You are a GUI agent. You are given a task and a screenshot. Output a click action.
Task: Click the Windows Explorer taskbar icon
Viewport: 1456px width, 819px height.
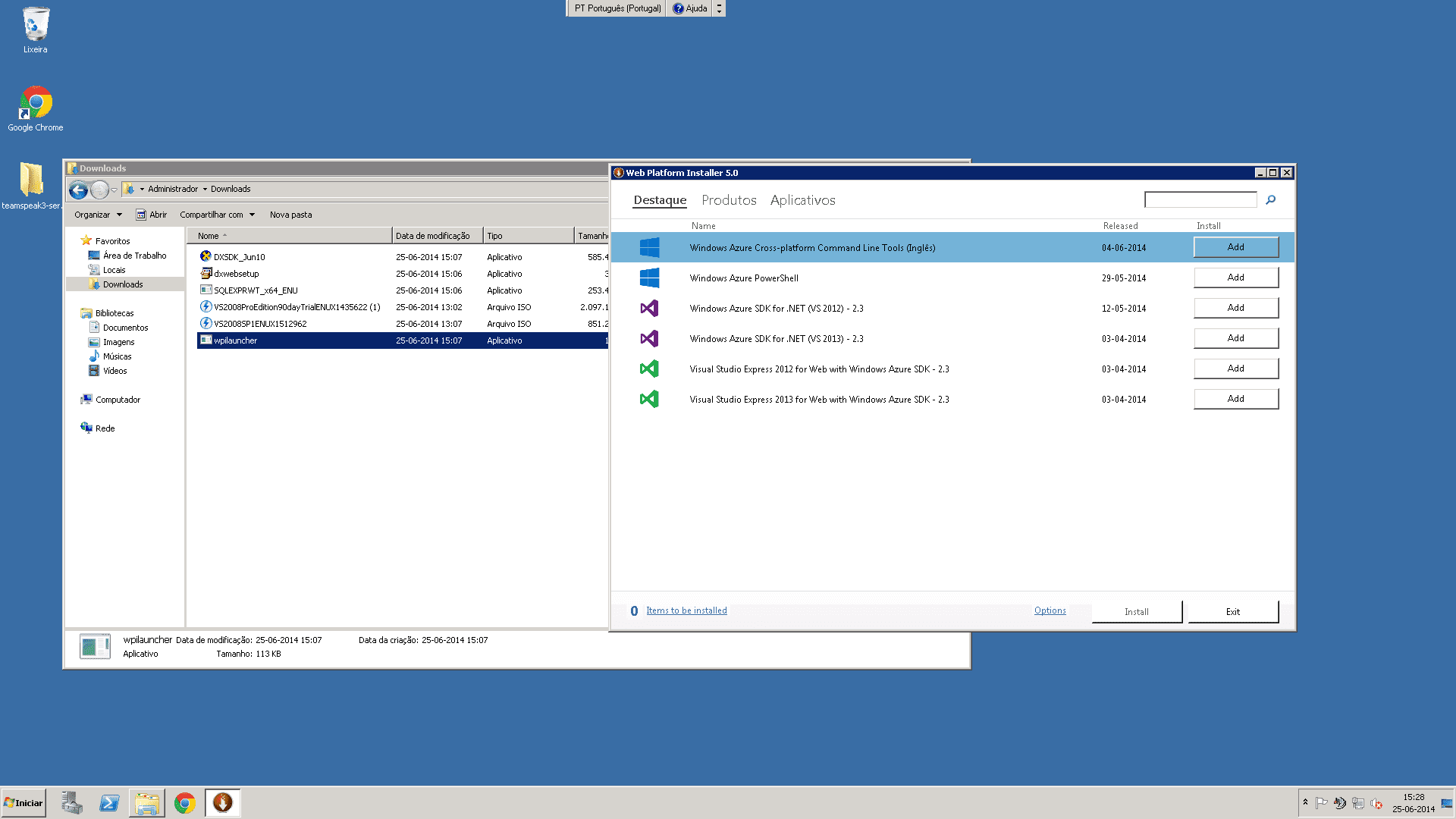click(x=147, y=803)
